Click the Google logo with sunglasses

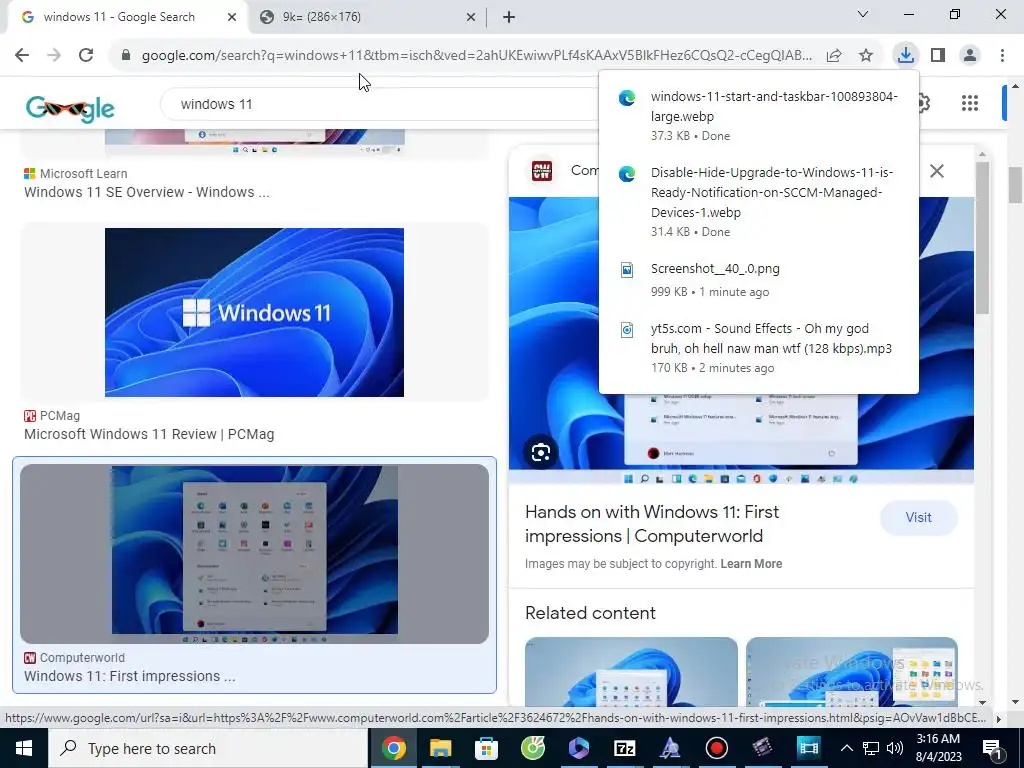click(x=70, y=108)
